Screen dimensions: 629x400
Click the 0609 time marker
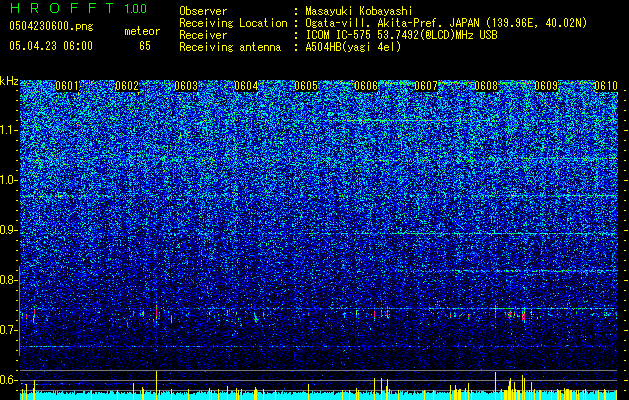pos(546,86)
